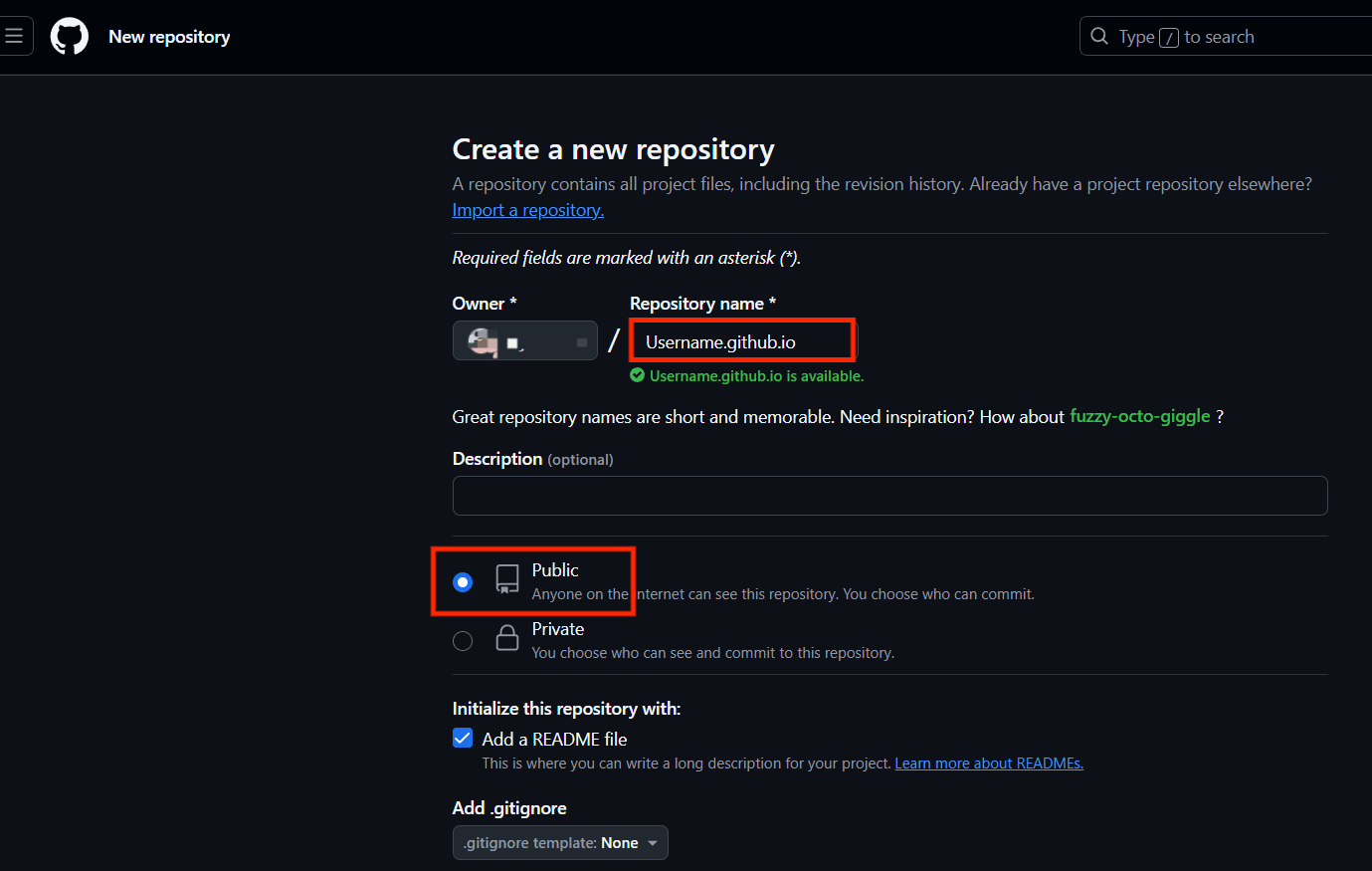1372x871 pixels.
Task: Click the search magnifier icon
Action: click(1099, 37)
